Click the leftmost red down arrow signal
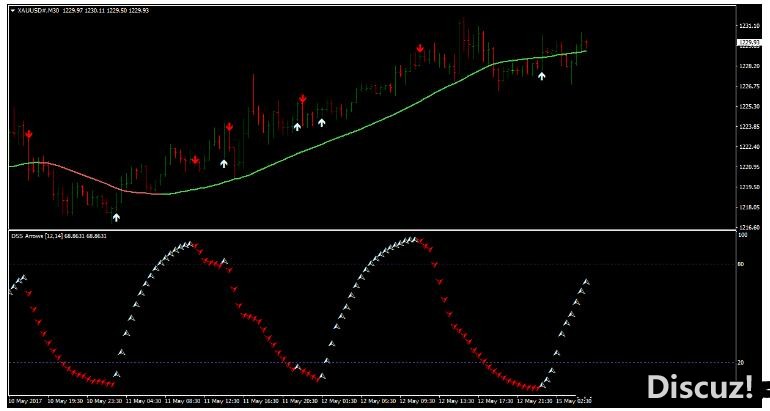770x411 pixels. coord(29,134)
